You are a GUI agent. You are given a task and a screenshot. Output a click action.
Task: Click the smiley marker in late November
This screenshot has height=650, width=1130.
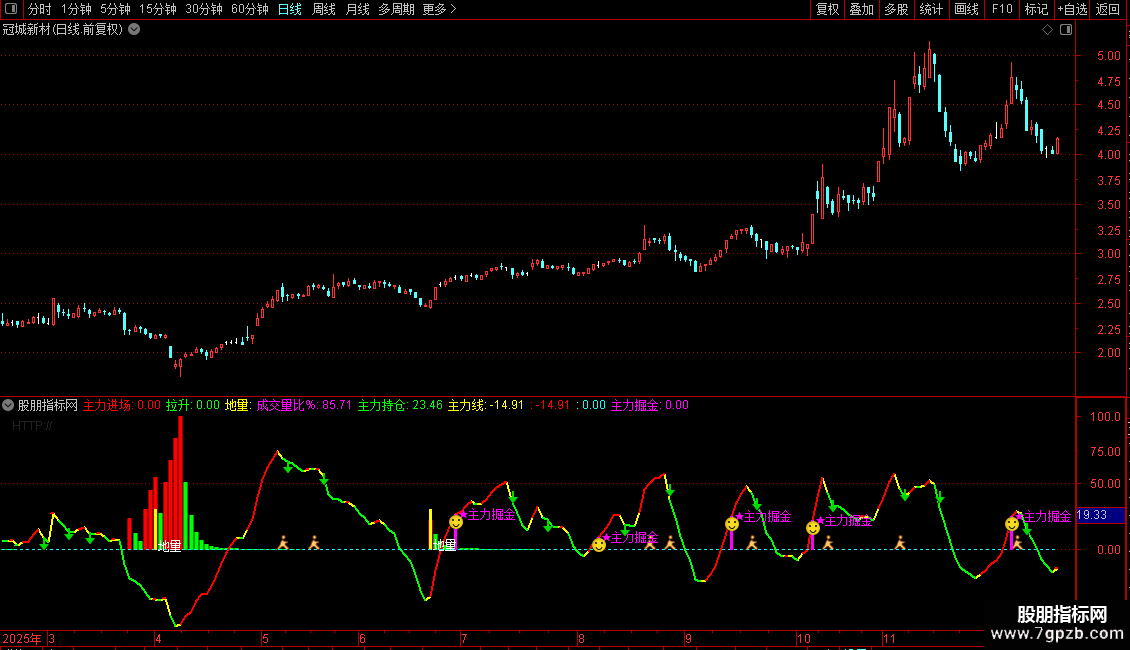(1012, 524)
